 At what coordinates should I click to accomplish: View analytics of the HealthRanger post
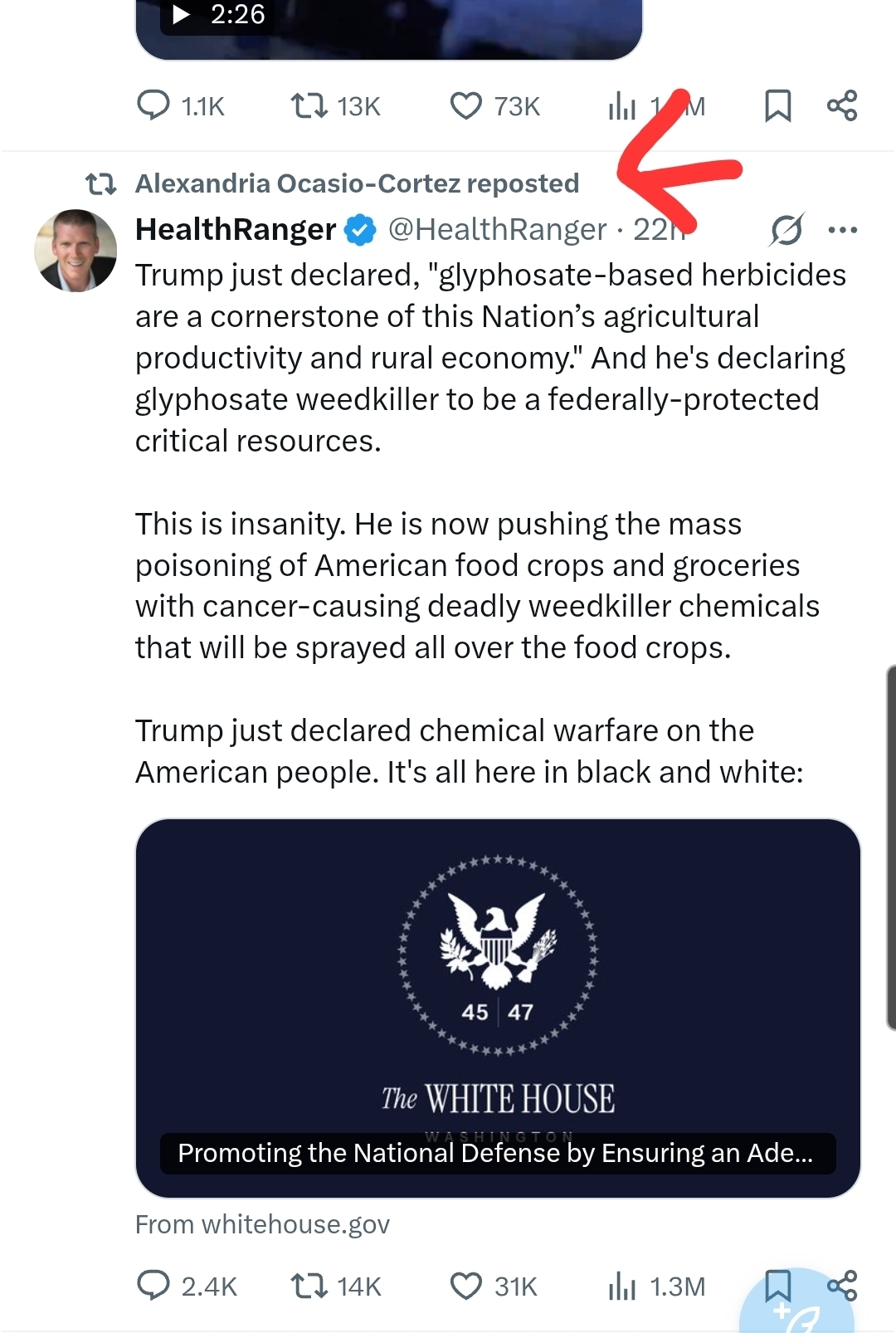click(x=622, y=1286)
